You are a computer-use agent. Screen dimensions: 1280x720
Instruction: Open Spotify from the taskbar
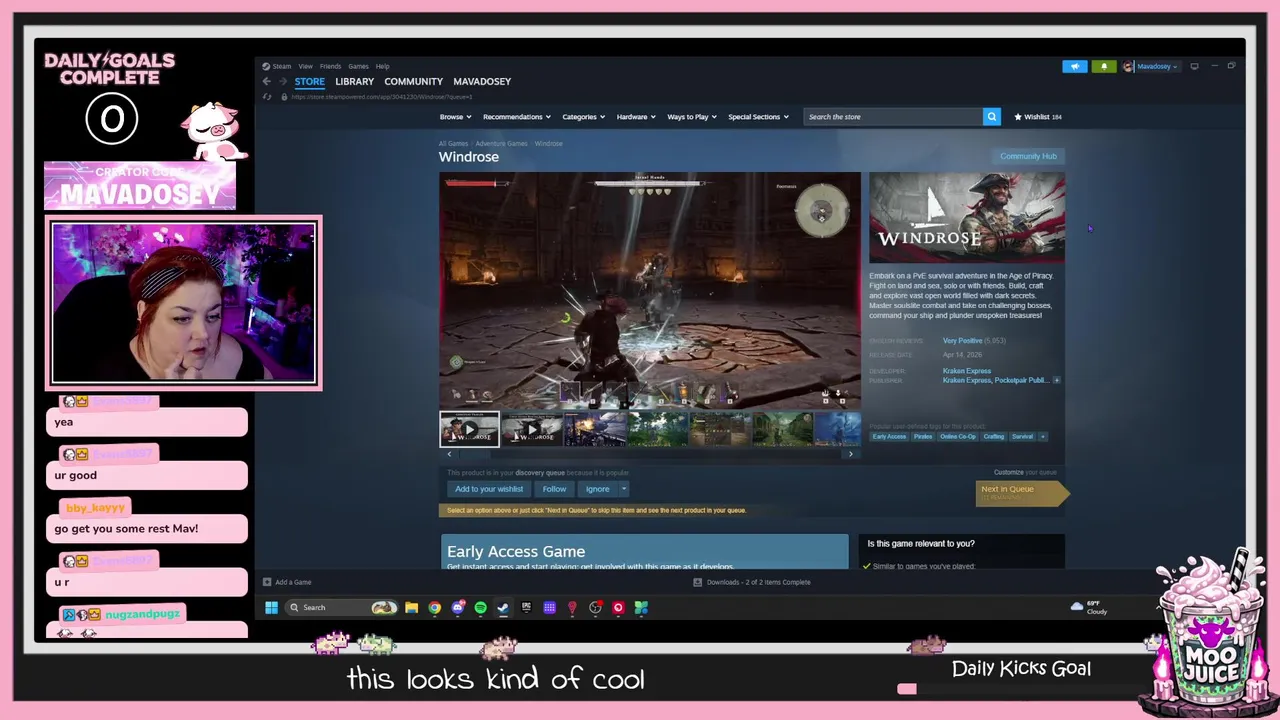click(x=481, y=607)
